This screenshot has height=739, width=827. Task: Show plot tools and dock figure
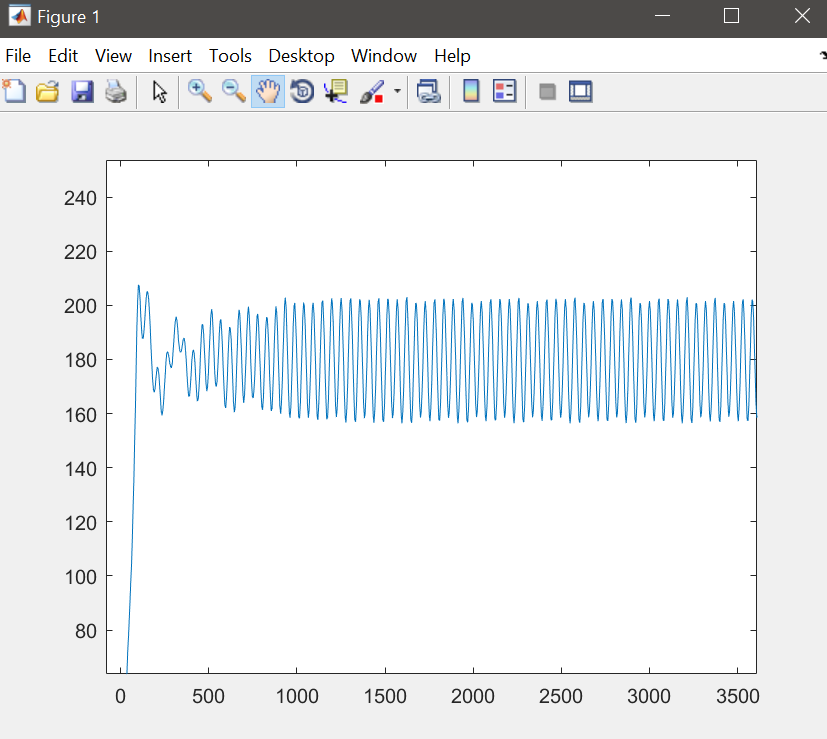(581, 92)
